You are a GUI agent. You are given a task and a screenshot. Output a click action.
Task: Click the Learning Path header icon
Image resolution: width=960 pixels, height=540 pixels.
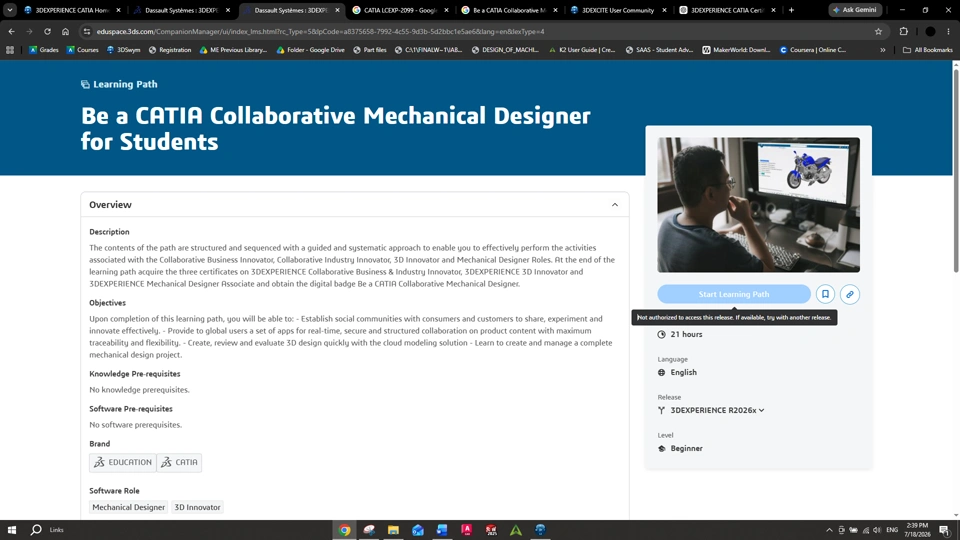coord(85,84)
